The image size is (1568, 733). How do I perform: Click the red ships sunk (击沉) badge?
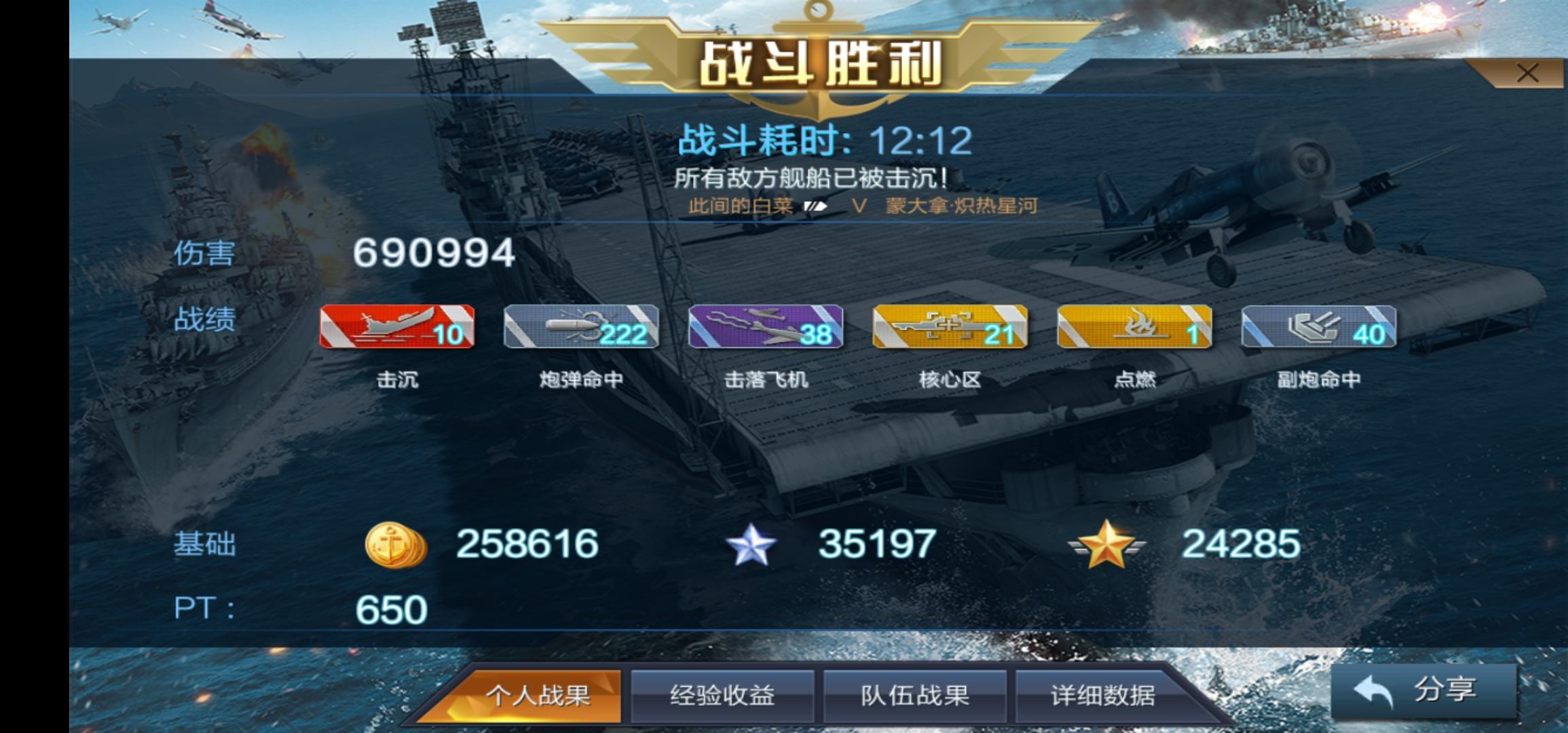(x=397, y=326)
